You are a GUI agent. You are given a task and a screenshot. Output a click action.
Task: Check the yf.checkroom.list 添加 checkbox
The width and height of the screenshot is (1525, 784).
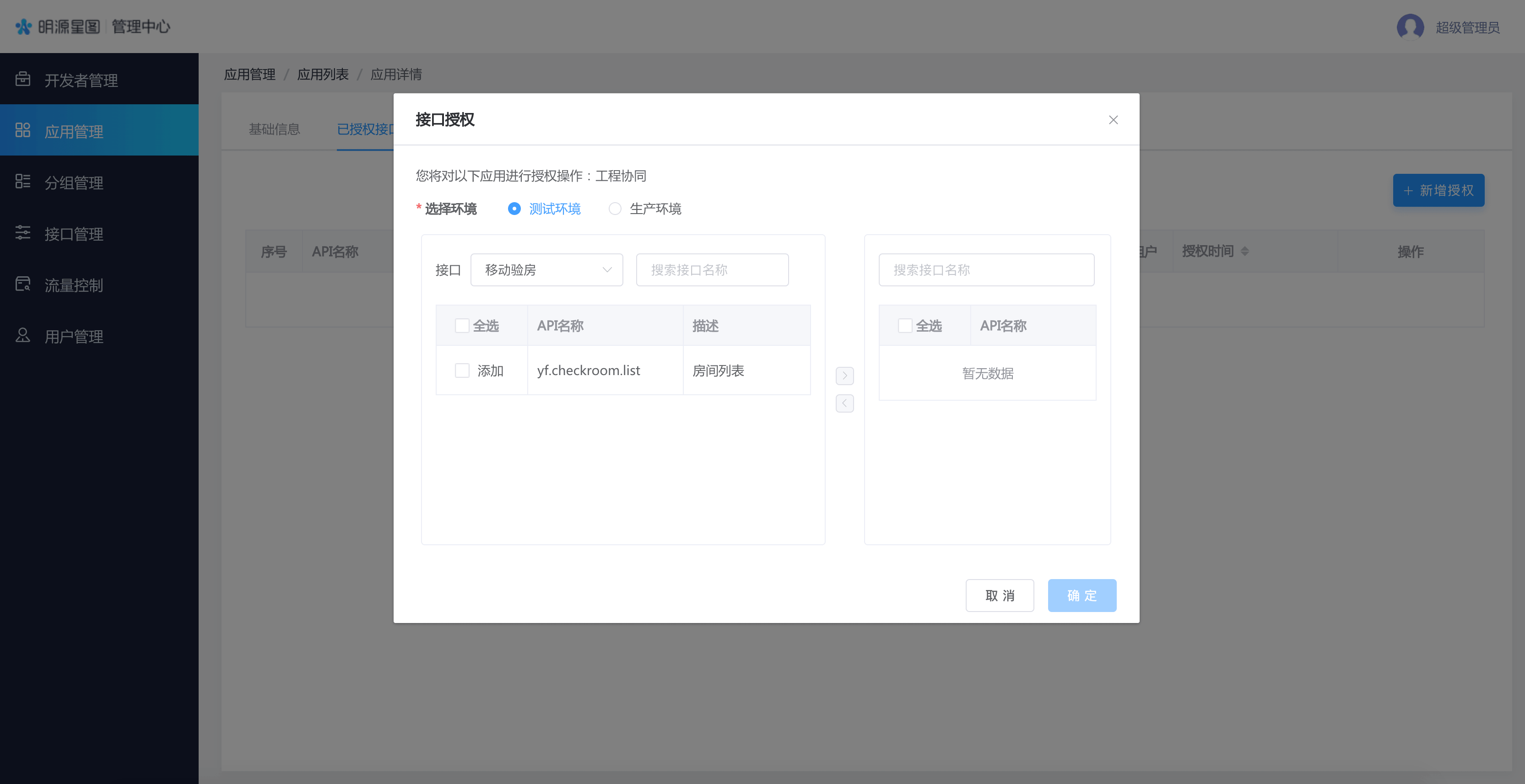click(462, 371)
